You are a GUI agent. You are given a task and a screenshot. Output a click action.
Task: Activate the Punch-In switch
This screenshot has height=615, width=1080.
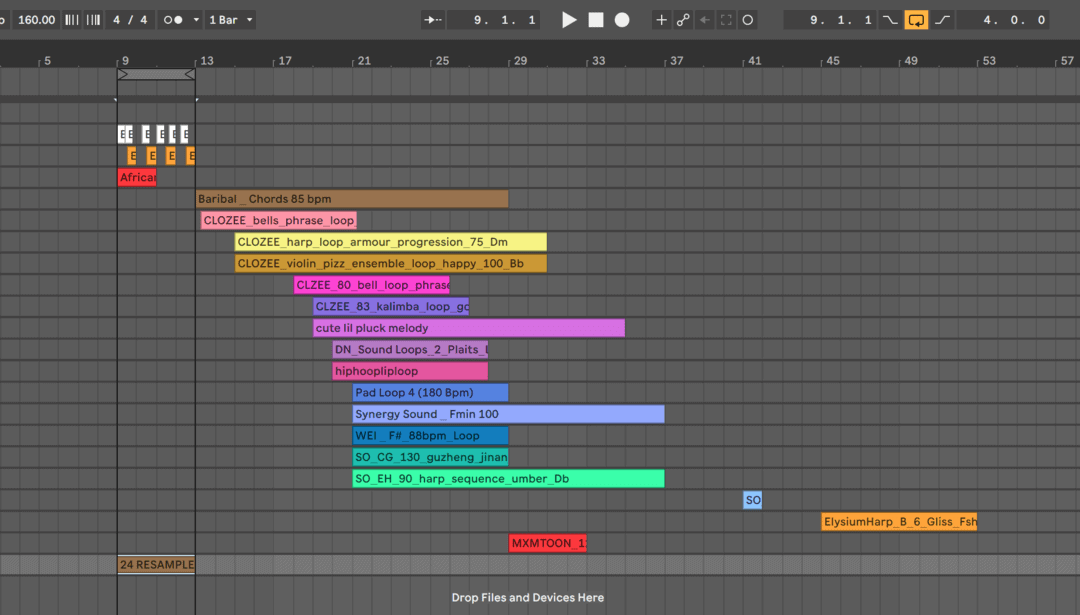coord(889,19)
